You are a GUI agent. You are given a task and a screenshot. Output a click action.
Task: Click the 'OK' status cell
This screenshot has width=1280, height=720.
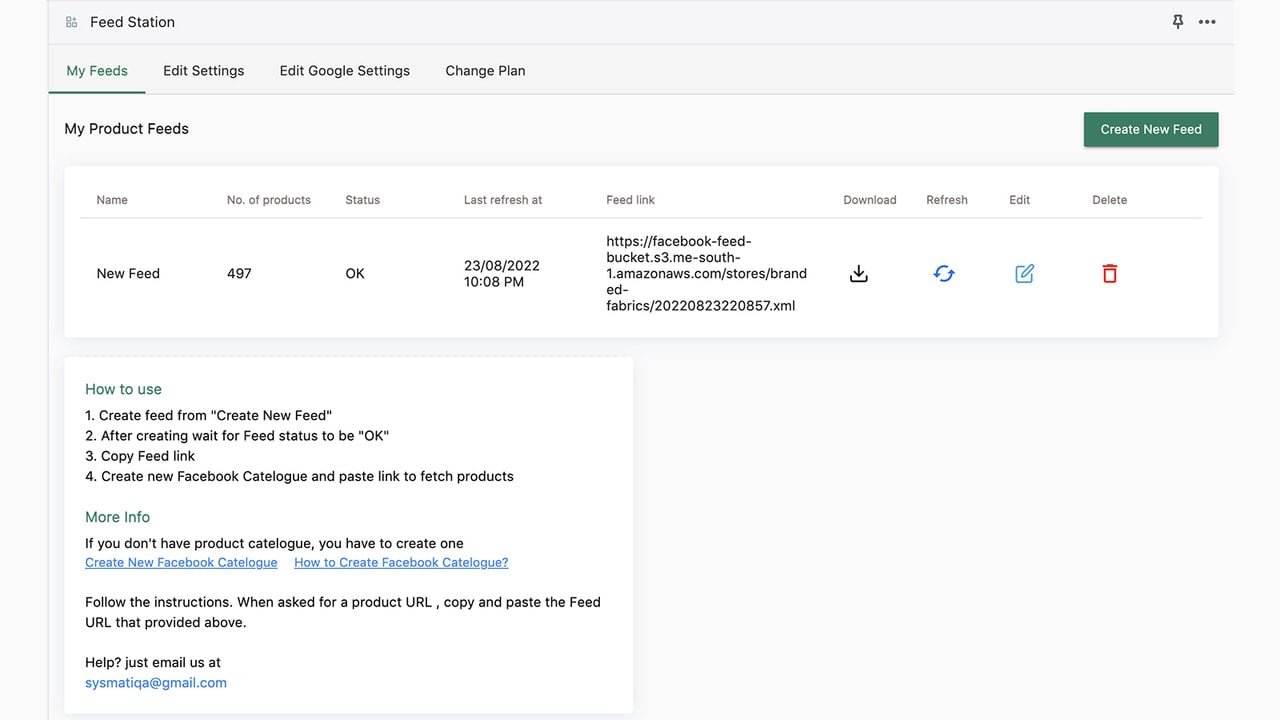[x=355, y=274]
